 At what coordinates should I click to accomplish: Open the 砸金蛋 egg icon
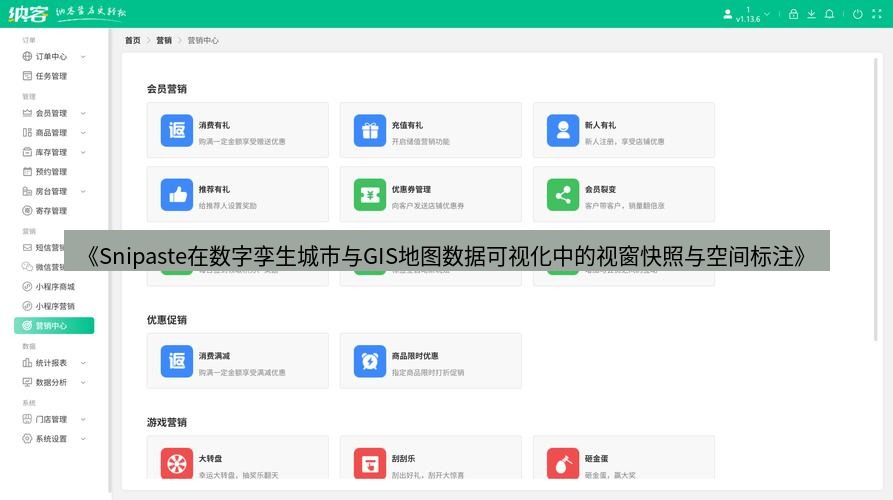coord(563,464)
